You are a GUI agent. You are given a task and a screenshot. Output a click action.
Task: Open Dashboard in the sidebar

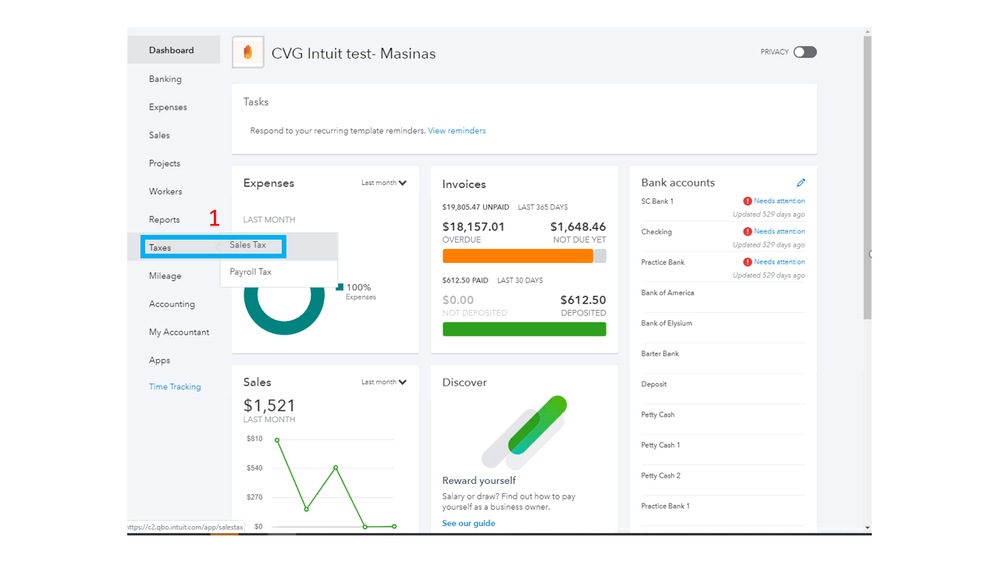pyautogui.click(x=171, y=50)
